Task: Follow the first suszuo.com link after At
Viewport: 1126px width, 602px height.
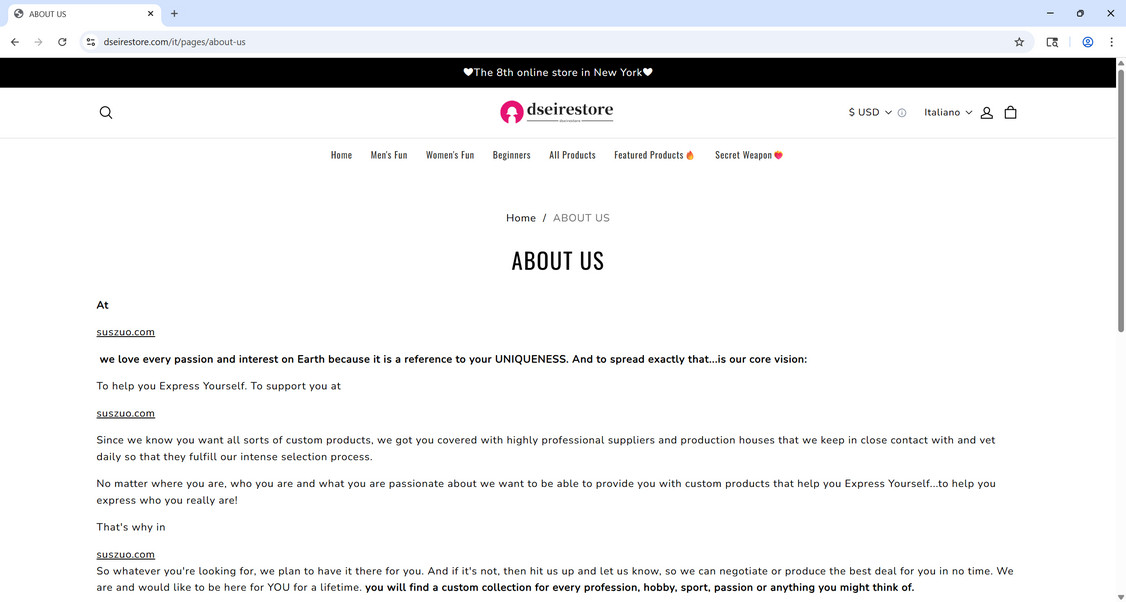Action: (126, 332)
